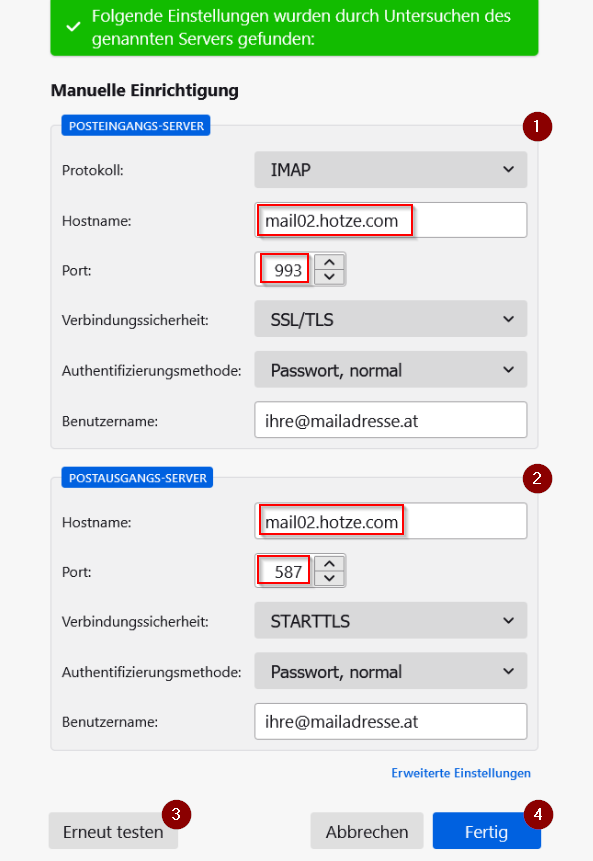Click the Erneut testen button

pyautogui.click(x=113, y=831)
